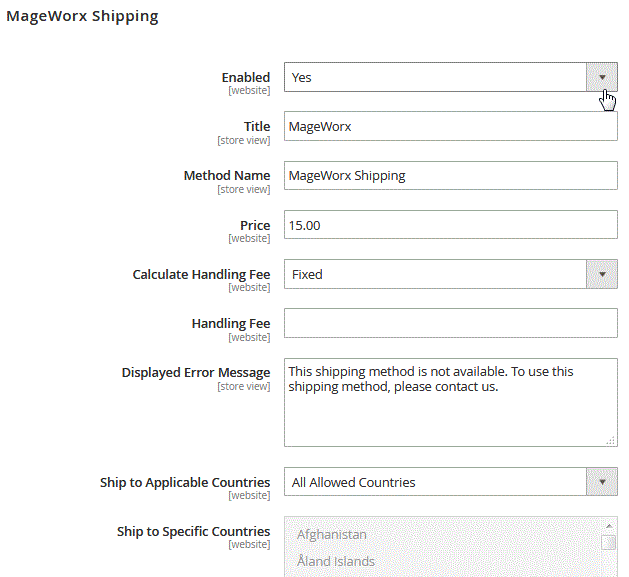Focus the Method Name text field
This screenshot has height=577, width=629.
(450, 176)
